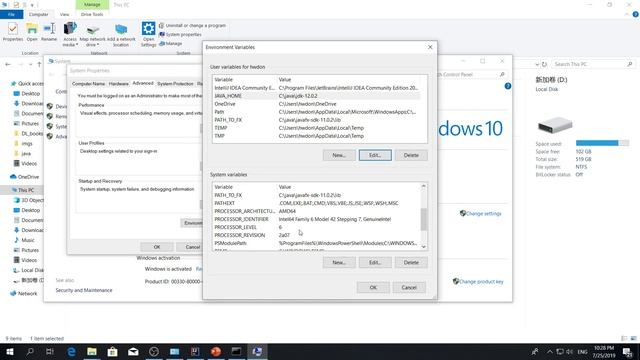This screenshot has height=360, width=640.
Task: Select the TEMP user variable row
Action: click(x=316, y=128)
